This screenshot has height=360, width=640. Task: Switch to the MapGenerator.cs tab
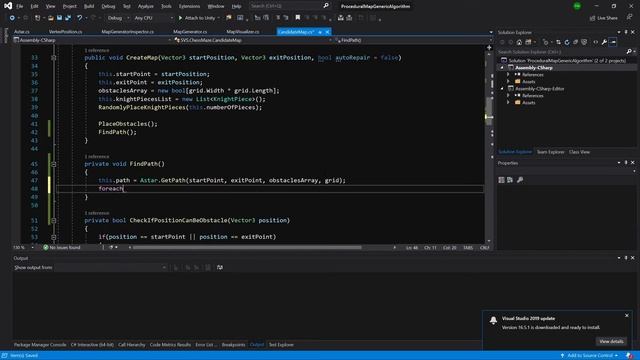tap(190, 32)
